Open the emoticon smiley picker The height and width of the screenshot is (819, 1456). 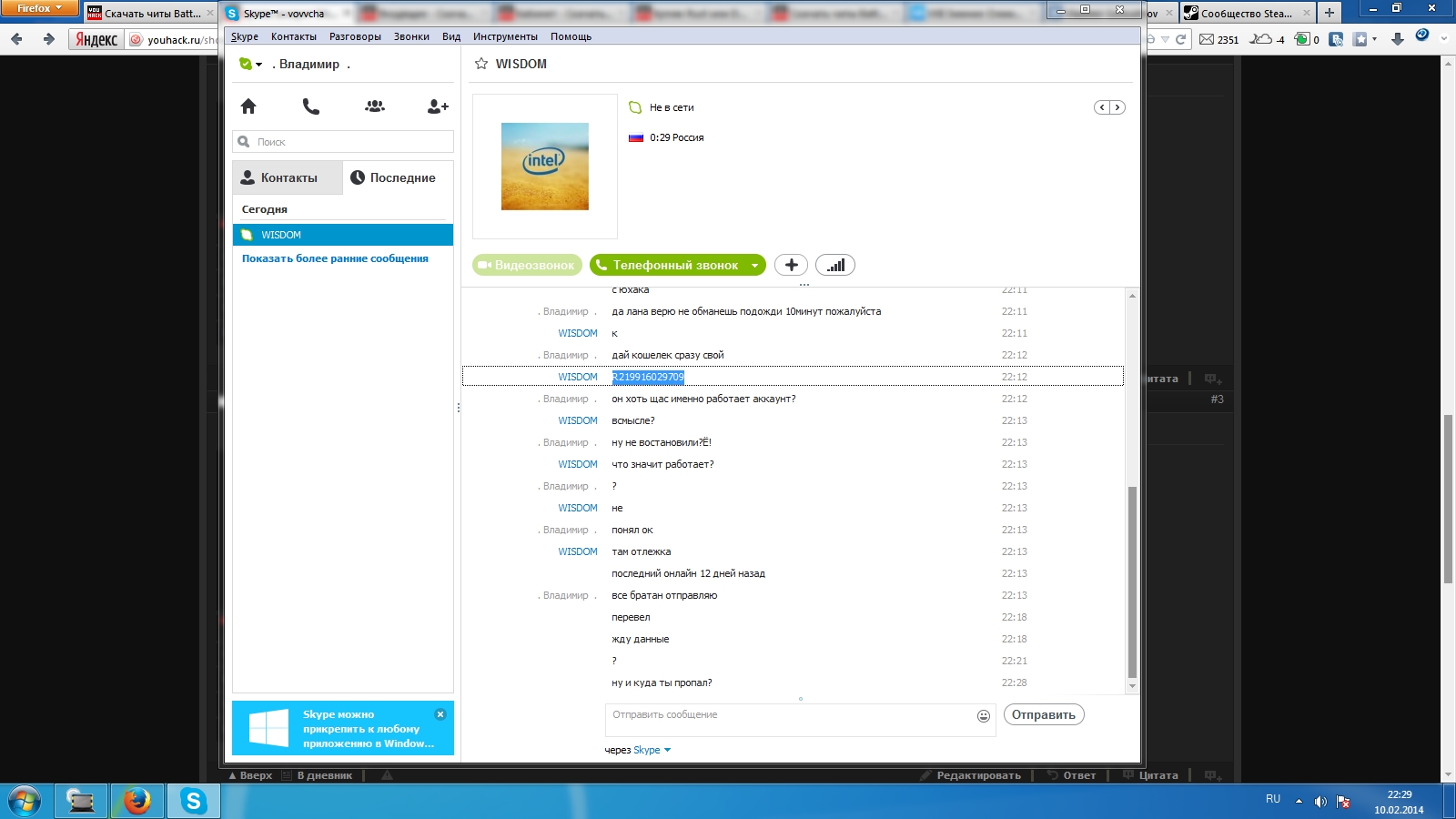point(984,716)
